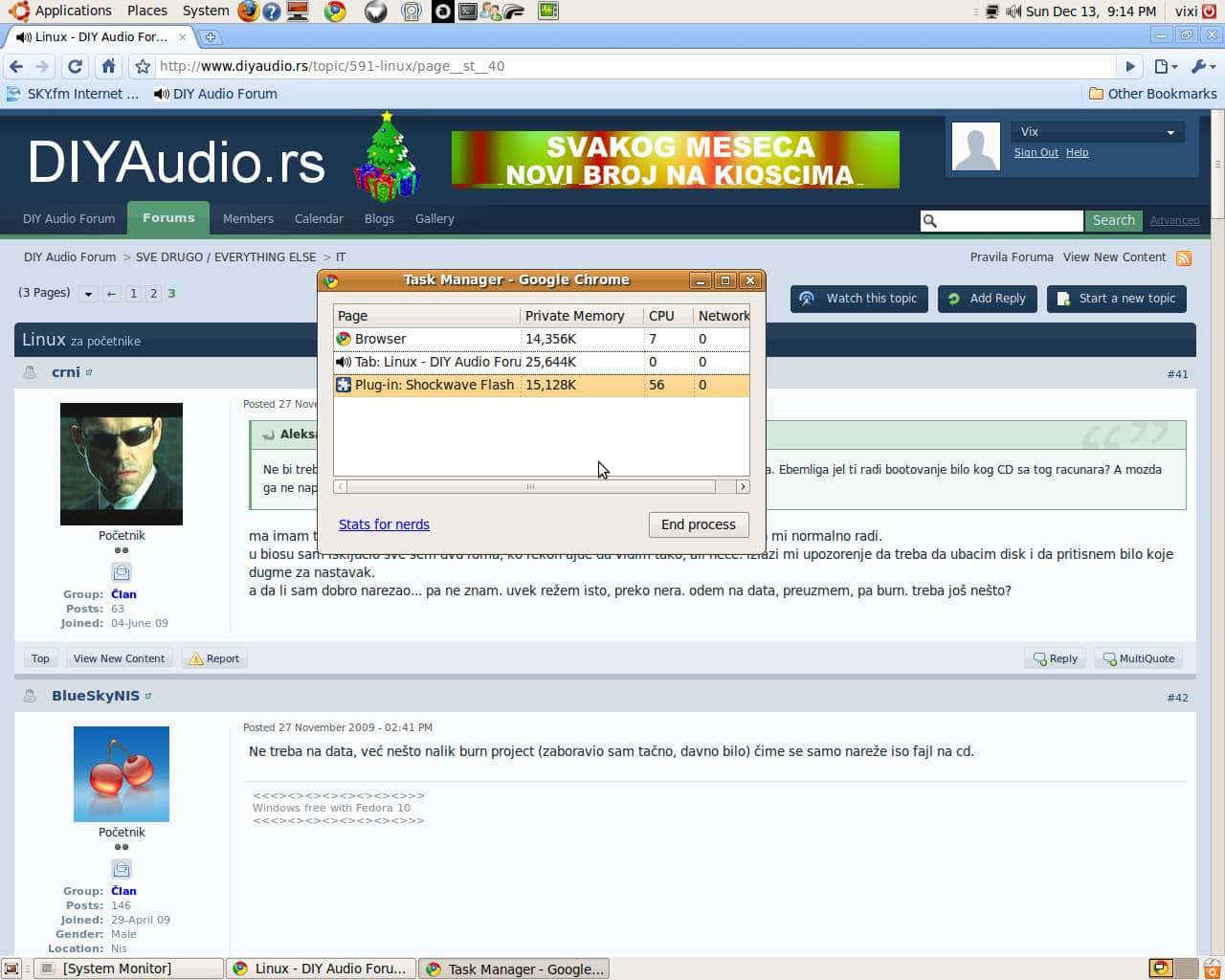The image size is (1225, 980).
Task: Open the terminal launcher in the top panel
Action: point(467,11)
